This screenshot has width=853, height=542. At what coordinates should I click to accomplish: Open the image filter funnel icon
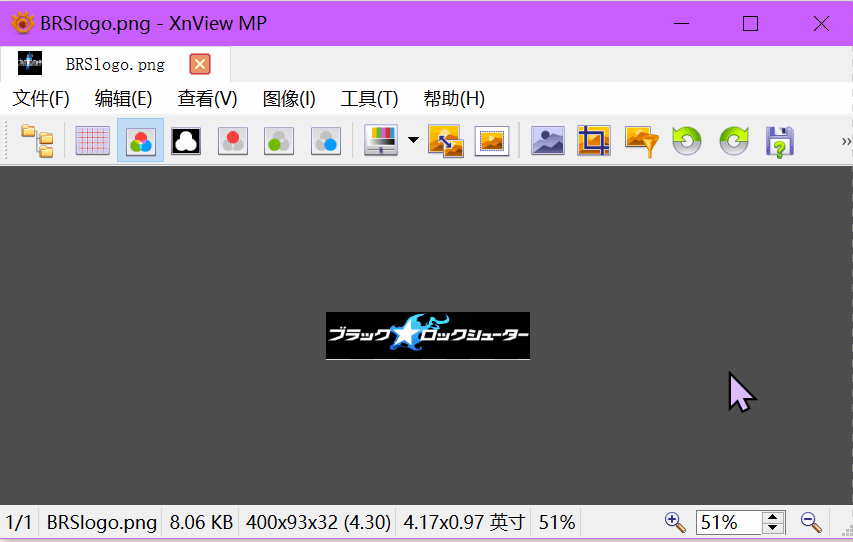[x=642, y=141]
